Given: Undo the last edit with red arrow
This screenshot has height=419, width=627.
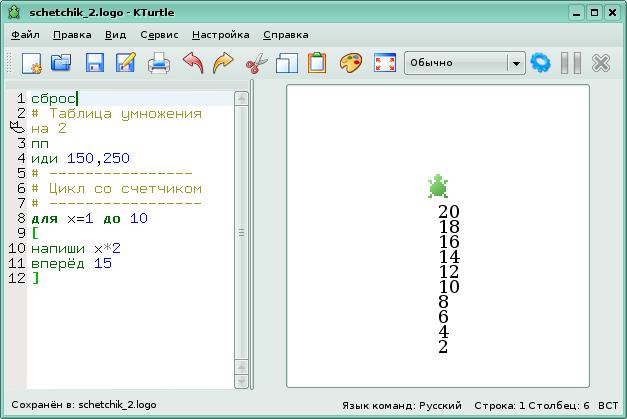Looking at the screenshot, I should click(x=192, y=63).
